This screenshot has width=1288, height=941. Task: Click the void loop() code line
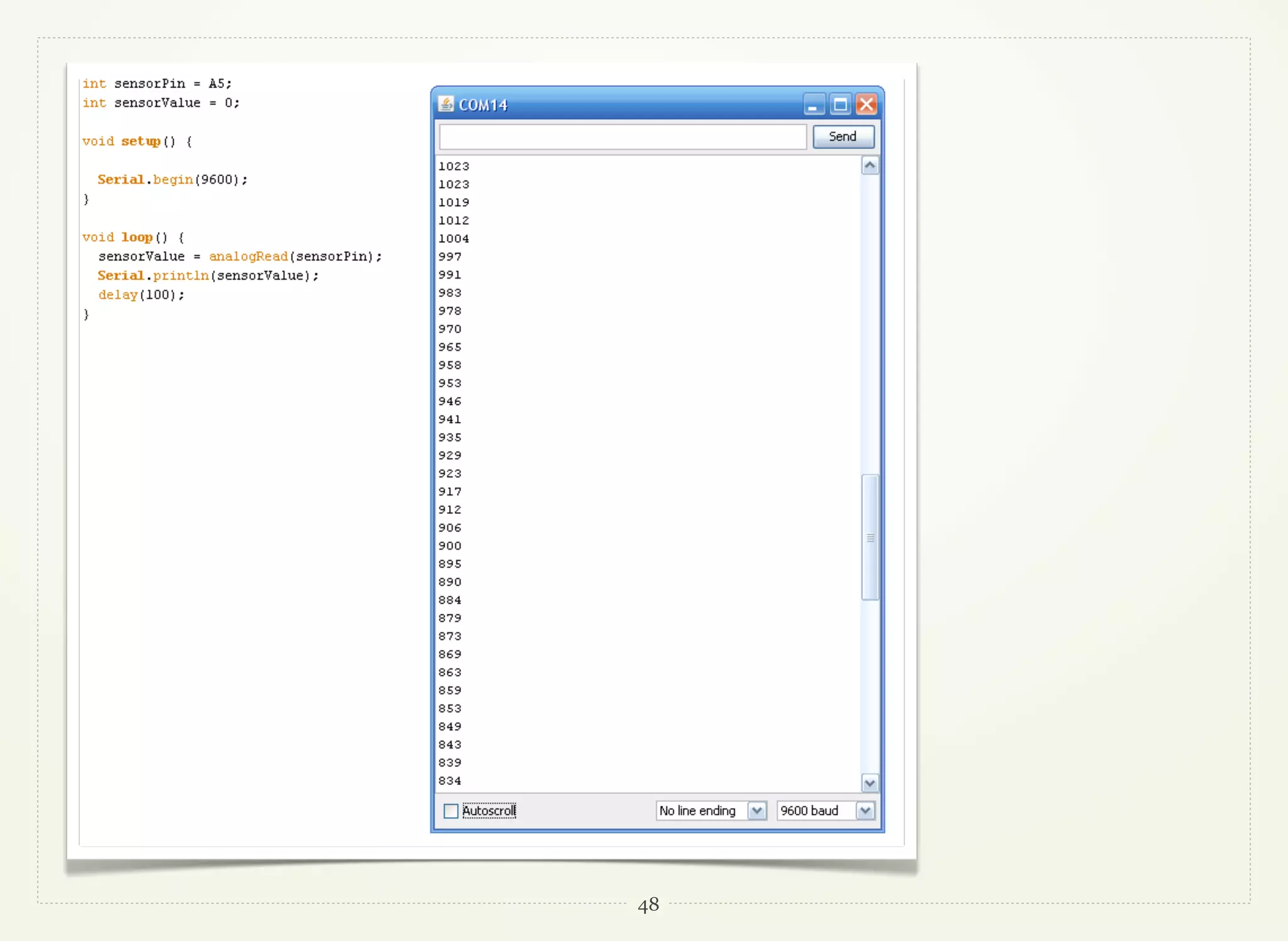coord(133,237)
